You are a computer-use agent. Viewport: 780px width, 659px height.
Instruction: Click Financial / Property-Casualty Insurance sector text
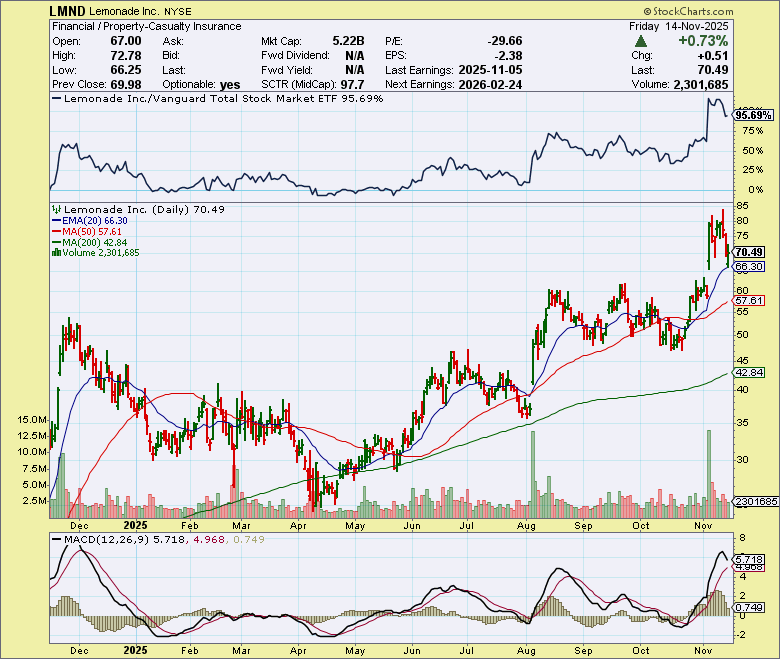tap(147, 26)
